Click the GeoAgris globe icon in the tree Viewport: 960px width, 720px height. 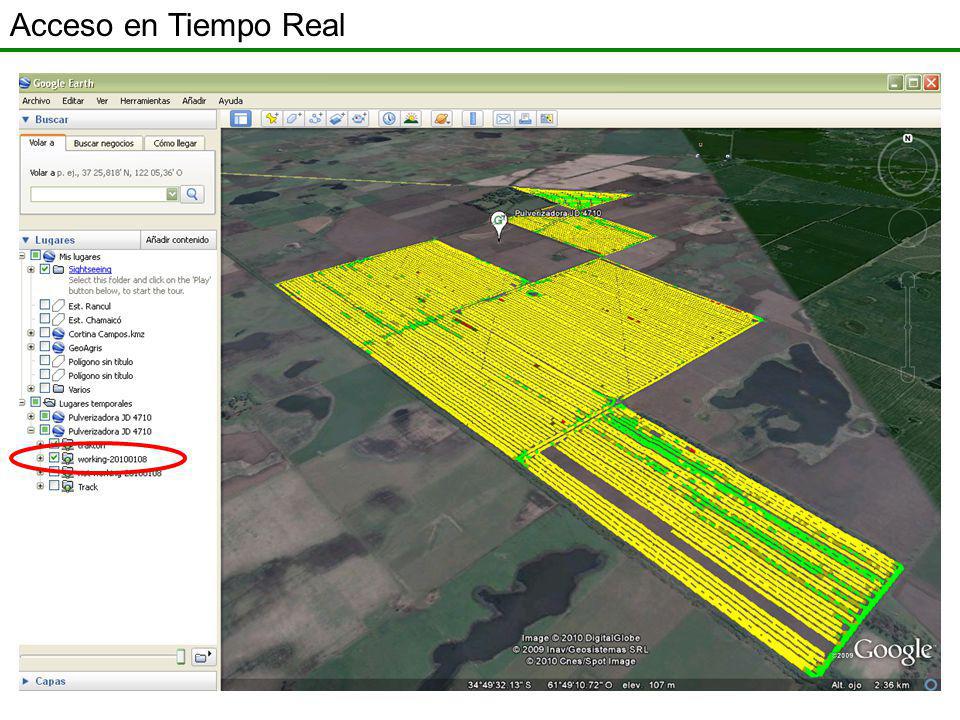pos(58,347)
